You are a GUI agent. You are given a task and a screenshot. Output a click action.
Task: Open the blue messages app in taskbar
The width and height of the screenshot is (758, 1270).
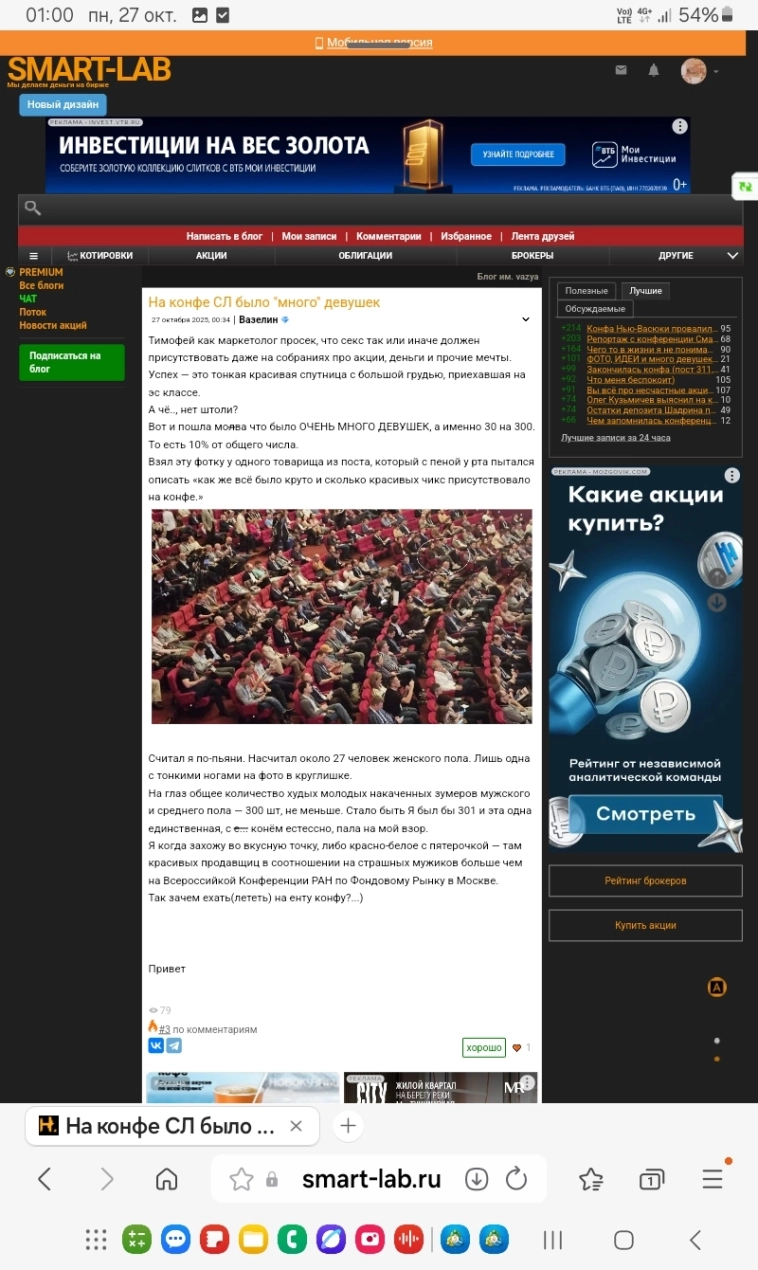[176, 1240]
